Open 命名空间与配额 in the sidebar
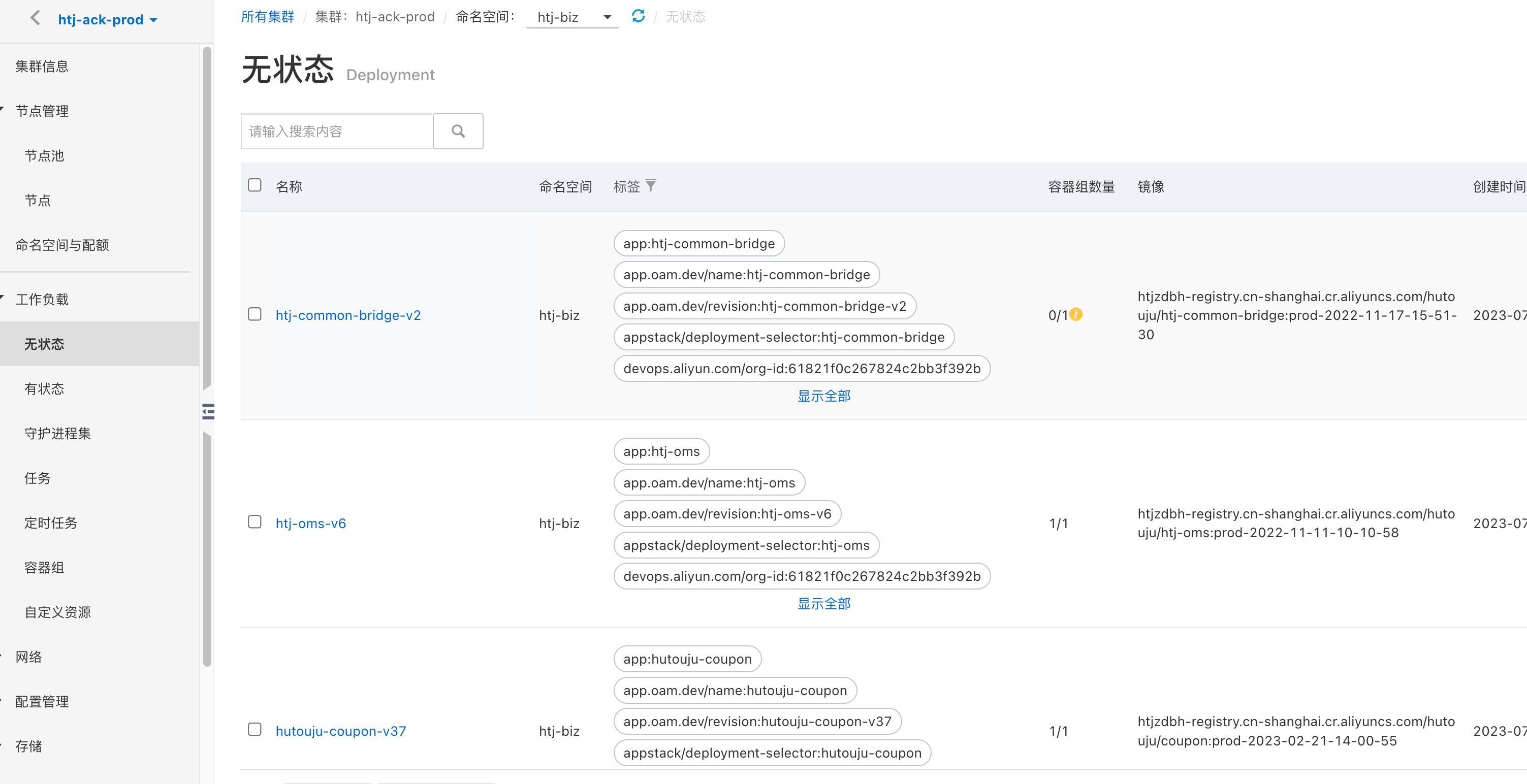The width and height of the screenshot is (1527, 784). coord(62,245)
